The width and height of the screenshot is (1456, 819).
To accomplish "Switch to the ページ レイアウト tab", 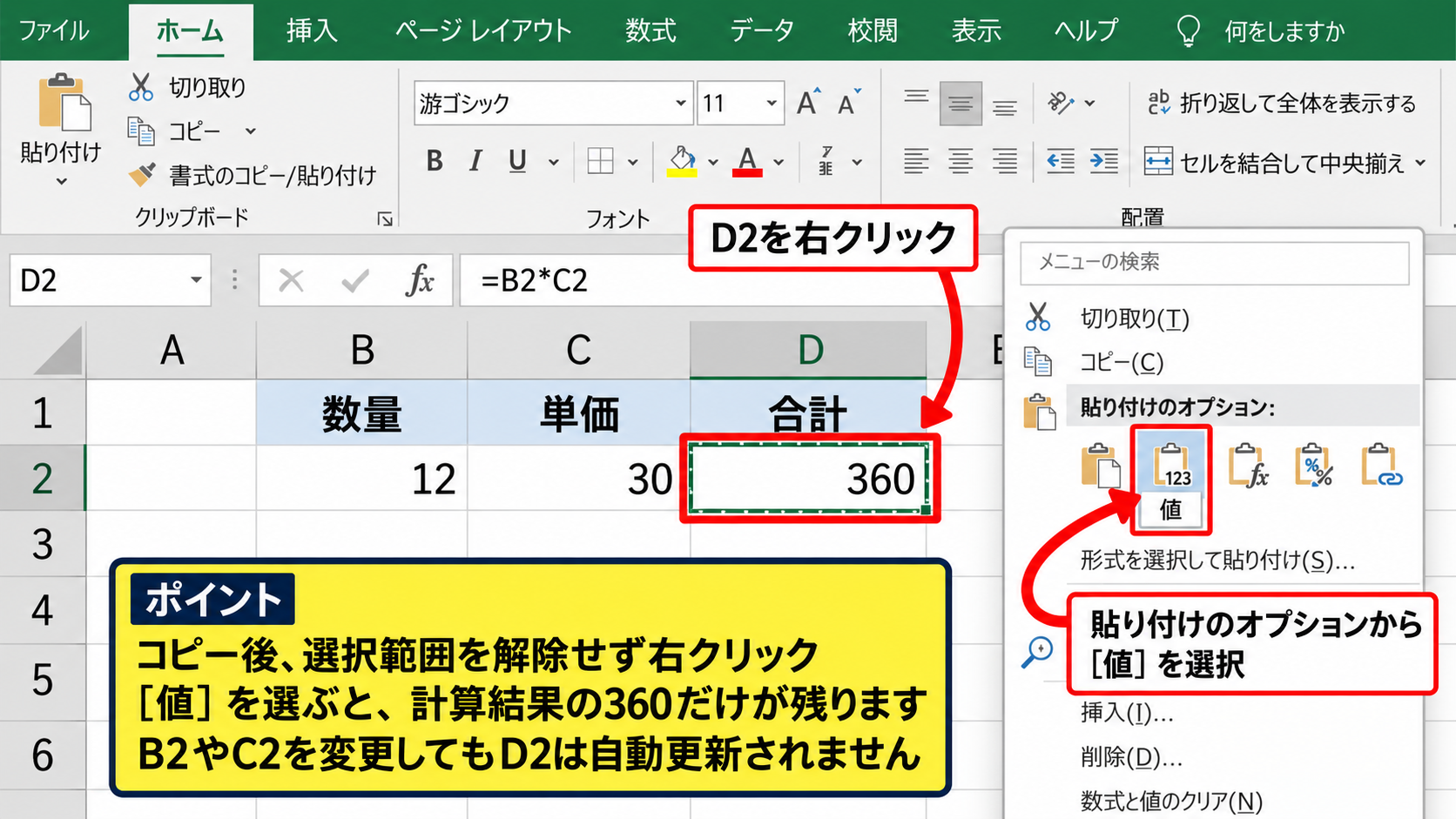I will pyautogui.click(x=483, y=31).
